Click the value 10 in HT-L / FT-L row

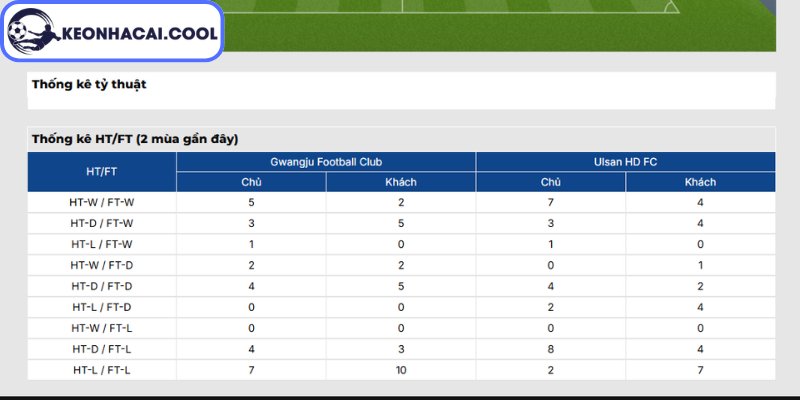click(x=401, y=370)
